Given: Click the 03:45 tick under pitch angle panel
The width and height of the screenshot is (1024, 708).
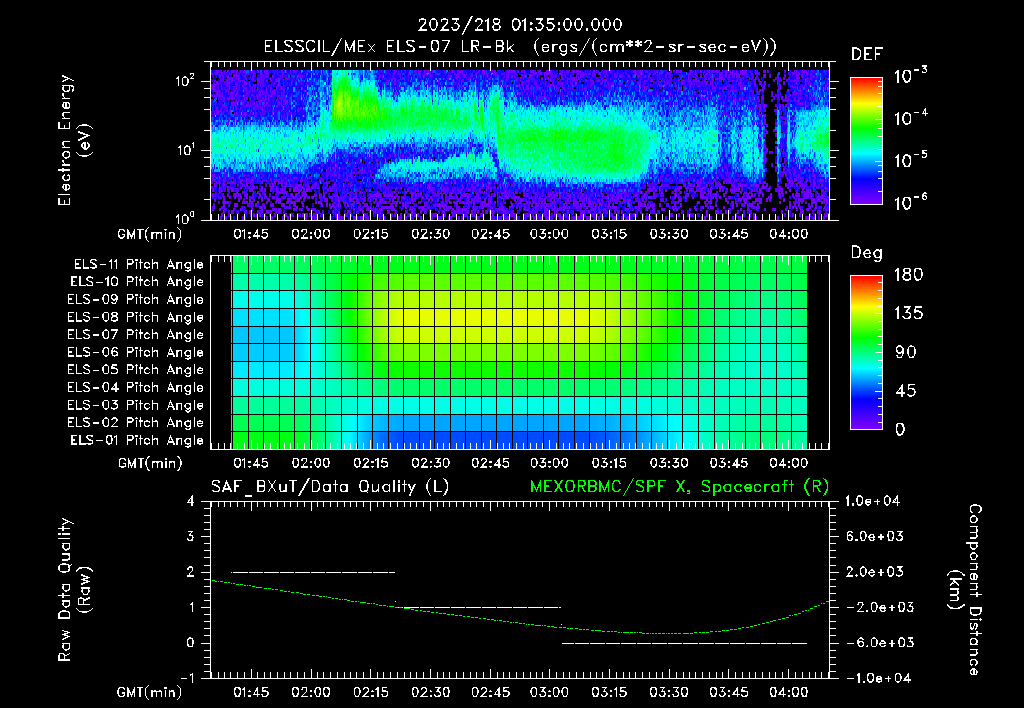Looking at the screenshot, I should point(729,463).
